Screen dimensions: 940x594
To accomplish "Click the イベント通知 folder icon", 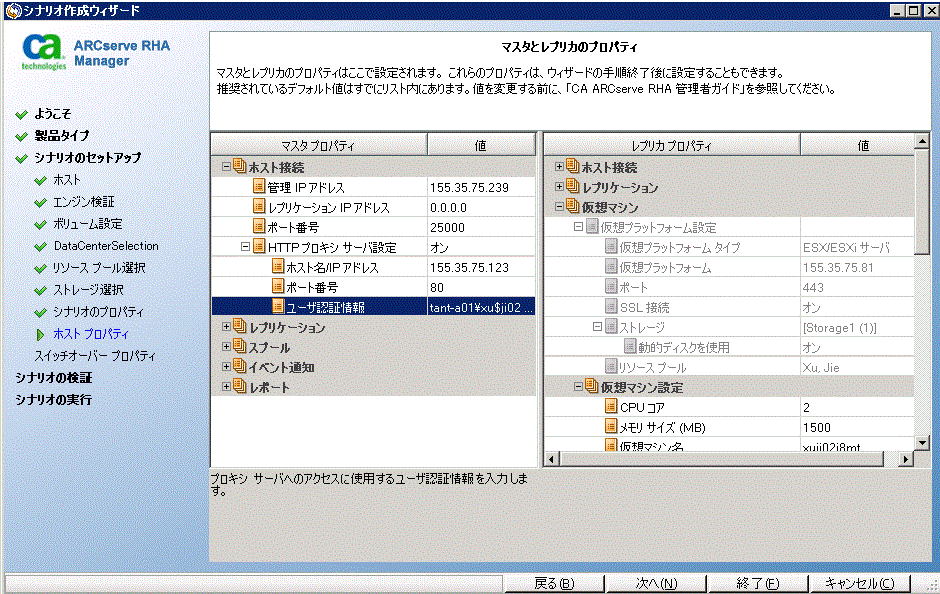I will (239, 366).
